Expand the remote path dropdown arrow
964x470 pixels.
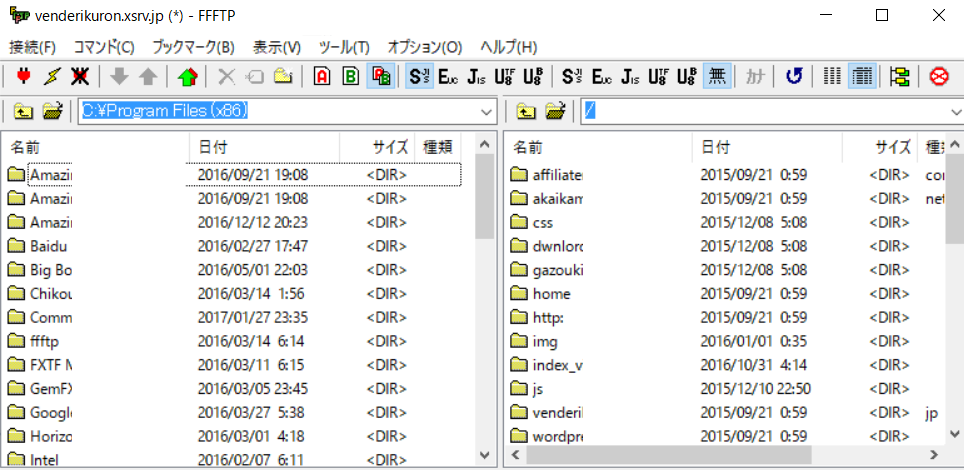955,112
